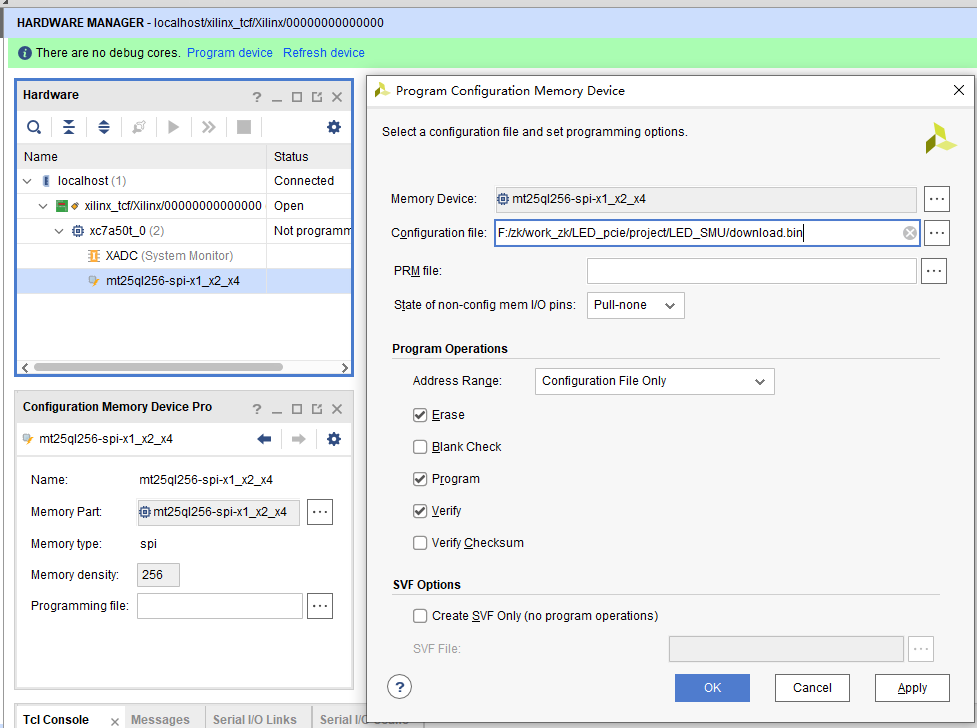The height and width of the screenshot is (728, 977).
Task: Close the Tcl Console tab
Action: [x=115, y=721]
